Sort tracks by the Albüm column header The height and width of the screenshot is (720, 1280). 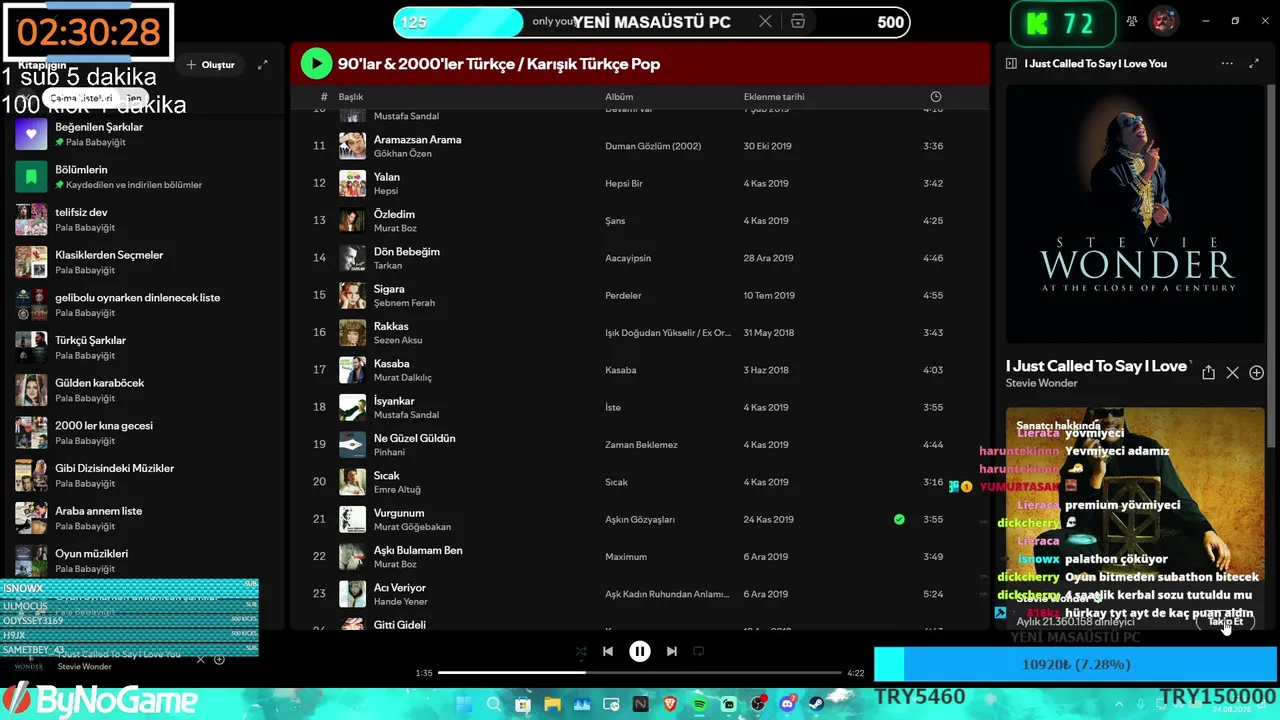(x=619, y=97)
